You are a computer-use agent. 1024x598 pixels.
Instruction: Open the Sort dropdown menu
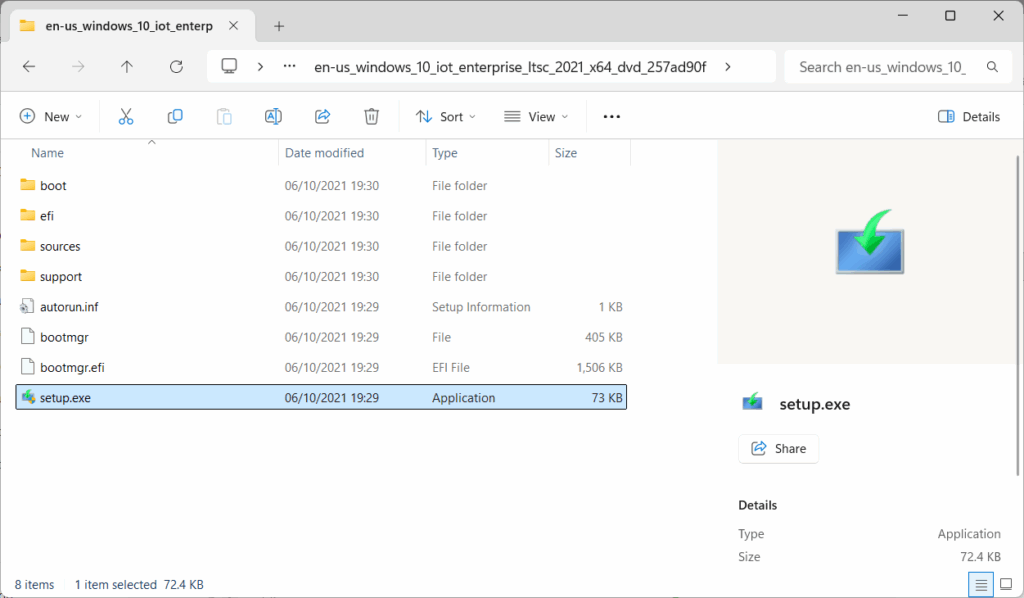click(446, 117)
